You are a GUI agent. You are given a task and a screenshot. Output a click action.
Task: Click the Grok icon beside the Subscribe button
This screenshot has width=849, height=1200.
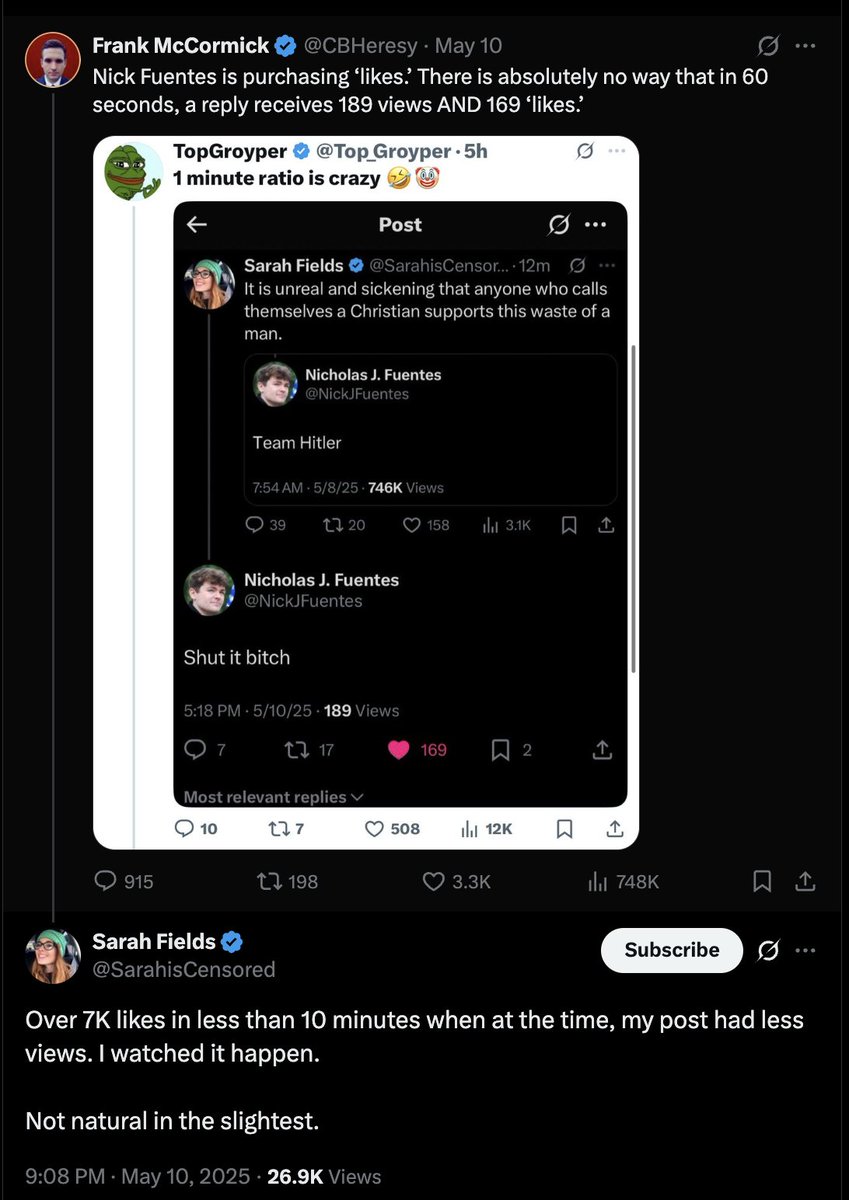pos(769,950)
